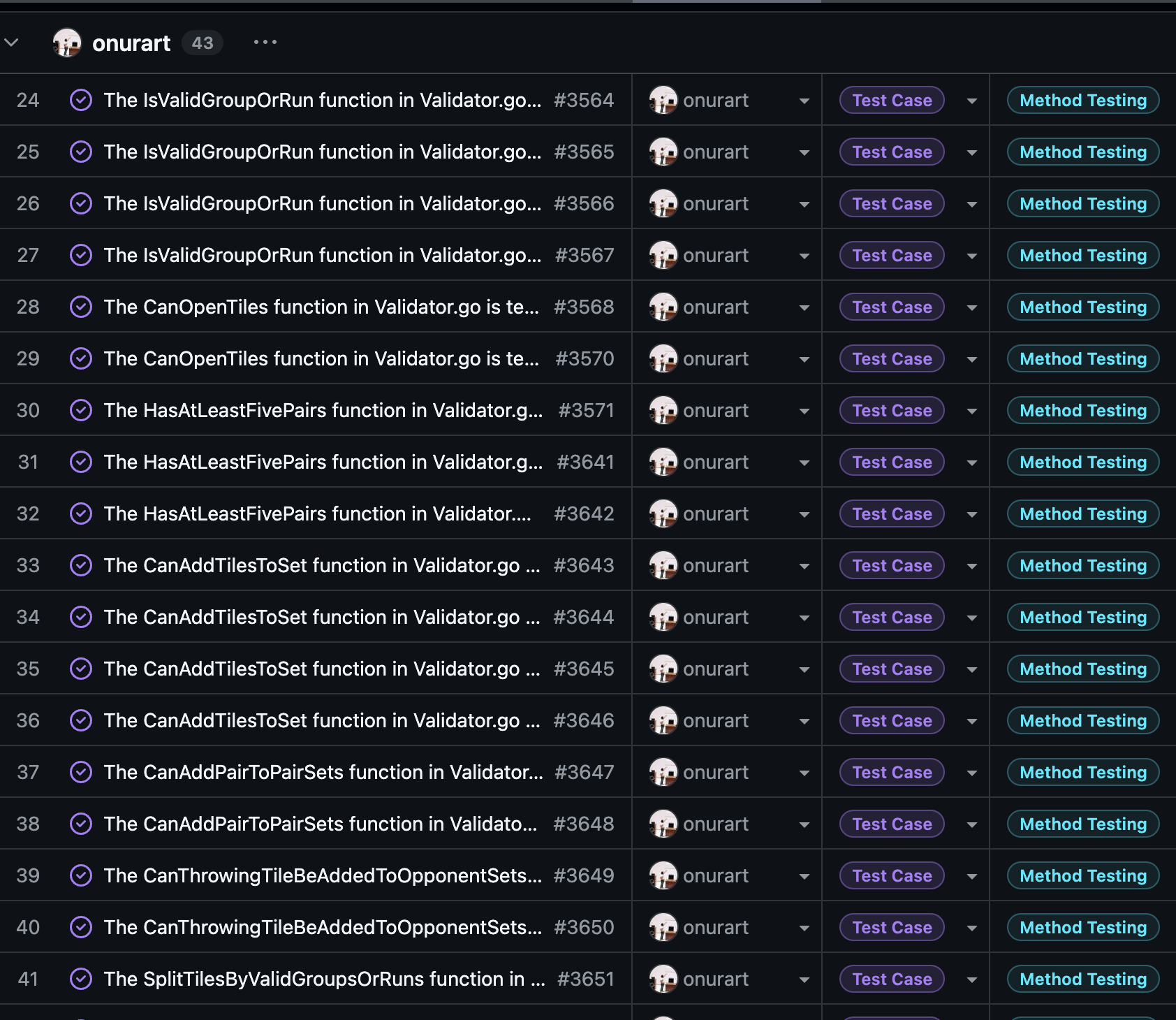Click assignee avatar in row 39
Image resolution: width=1176 pixels, height=1020 pixels.
pyautogui.click(x=663, y=876)
